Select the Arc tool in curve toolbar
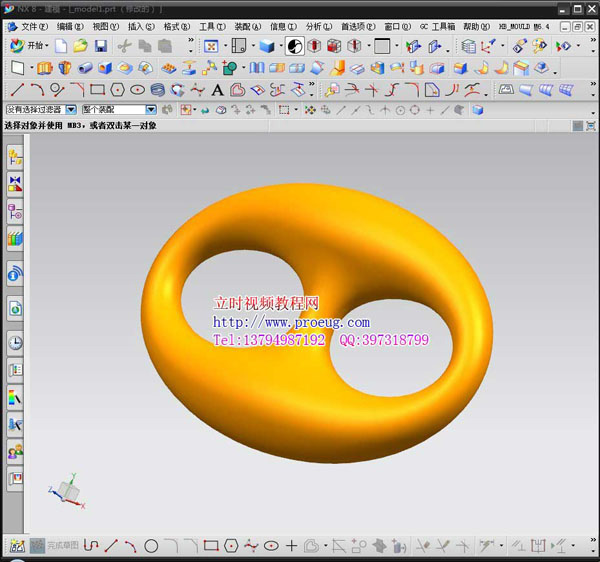 (37, 90)
